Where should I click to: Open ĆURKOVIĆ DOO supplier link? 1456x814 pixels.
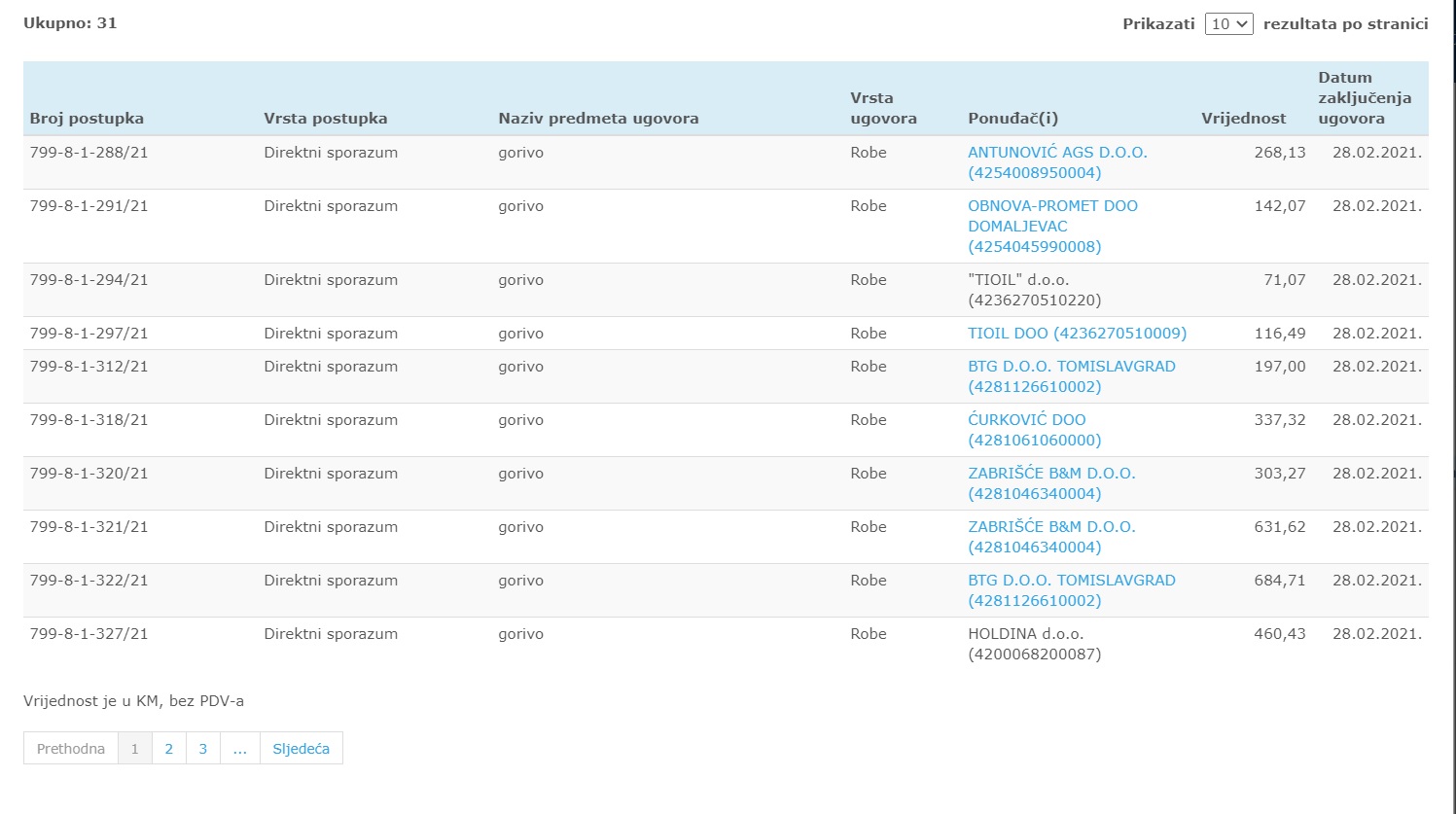pos(1034,430)
